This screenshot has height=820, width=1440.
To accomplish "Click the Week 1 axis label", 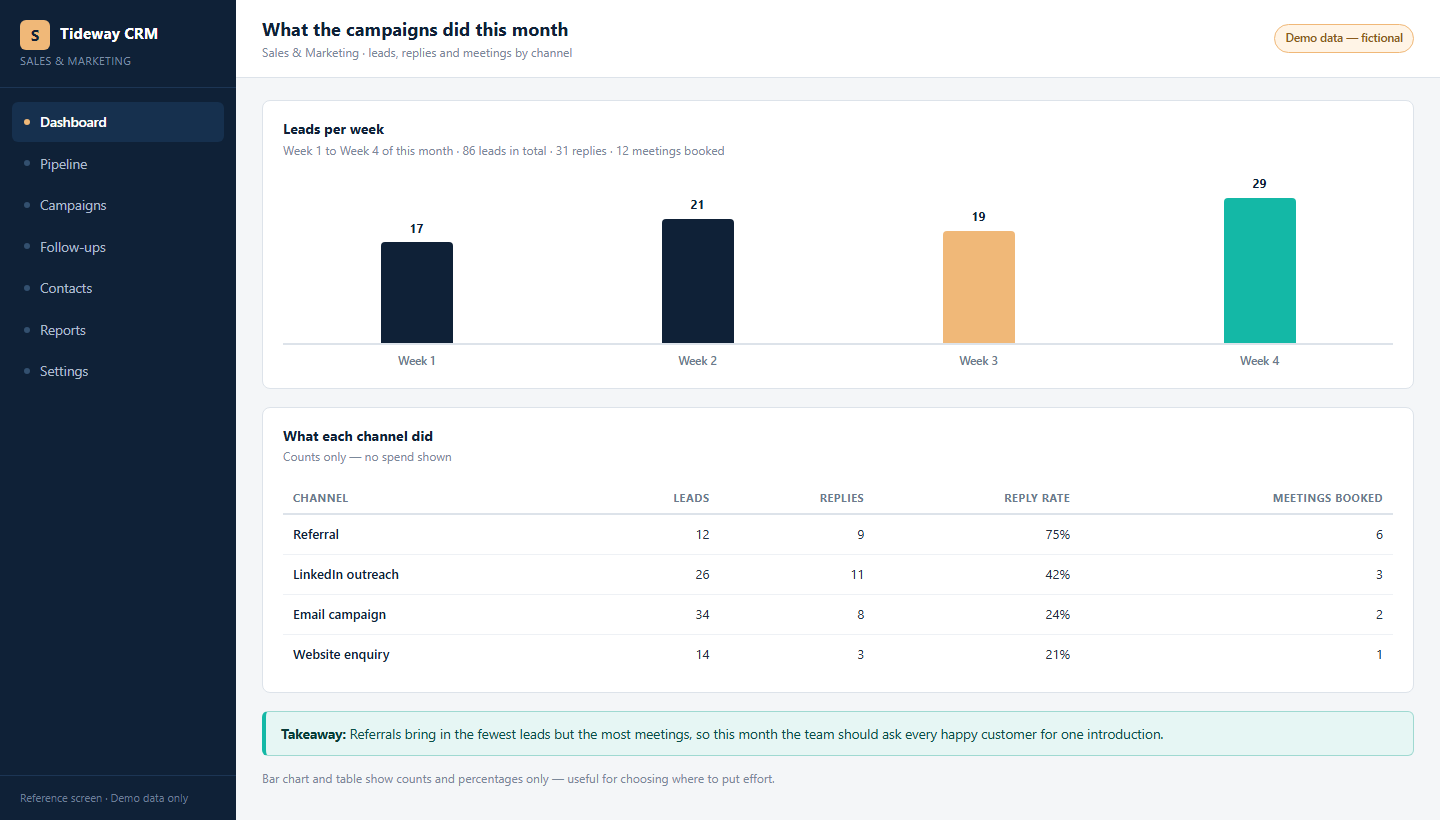I will (417, 361).
